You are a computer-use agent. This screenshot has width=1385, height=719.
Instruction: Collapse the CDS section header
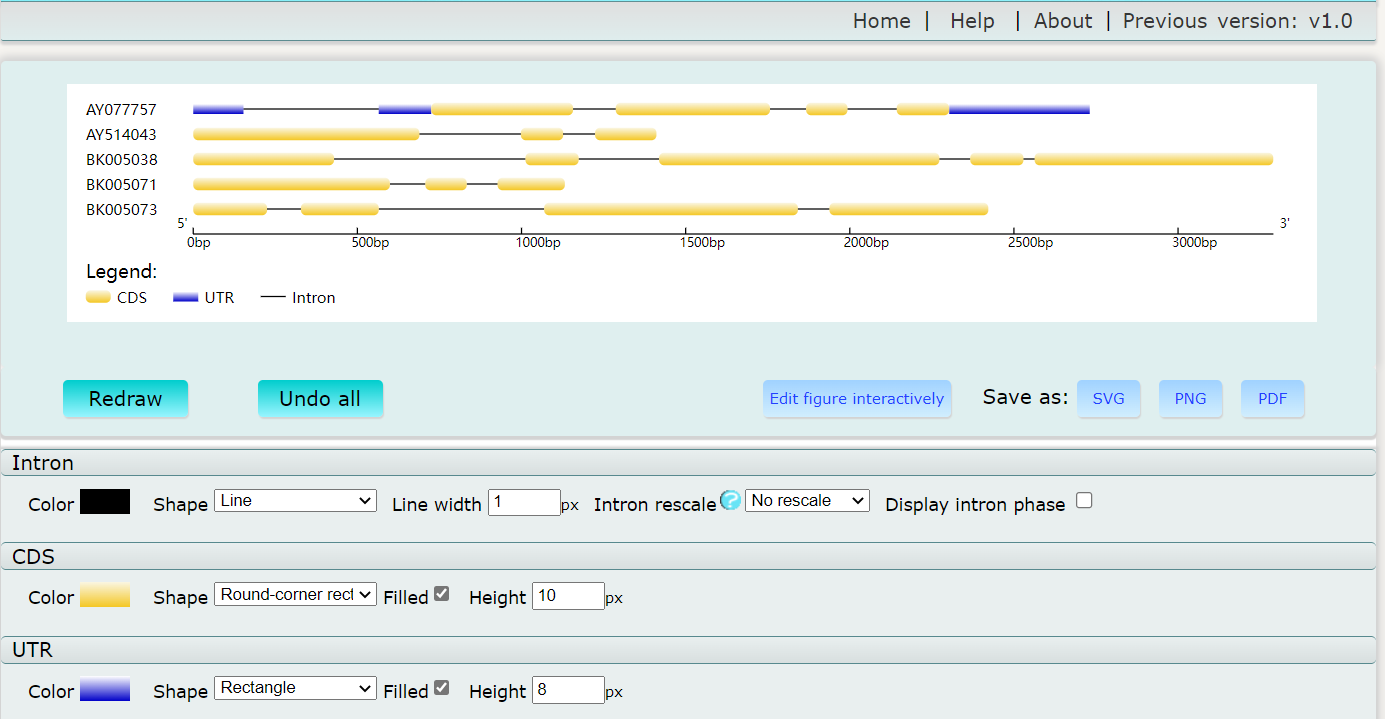(x=688, y=556)
